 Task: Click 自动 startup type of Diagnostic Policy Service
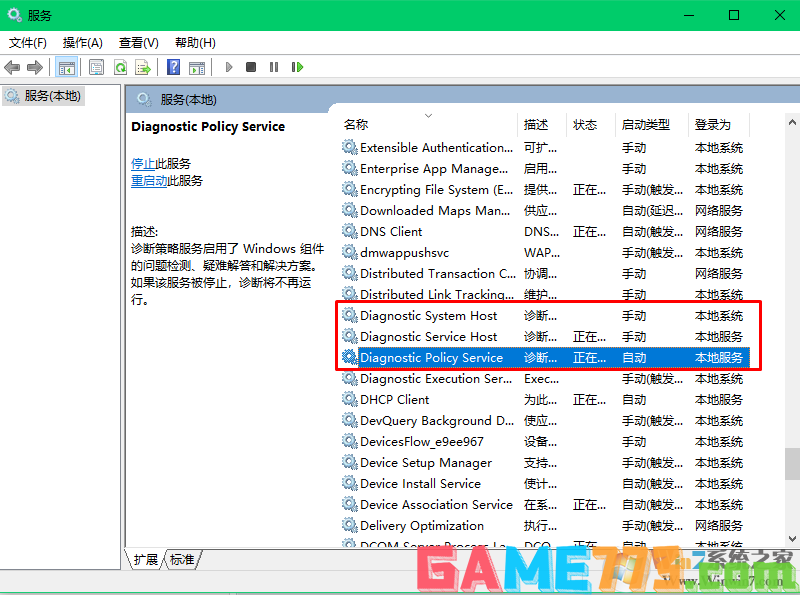point(634,358)
